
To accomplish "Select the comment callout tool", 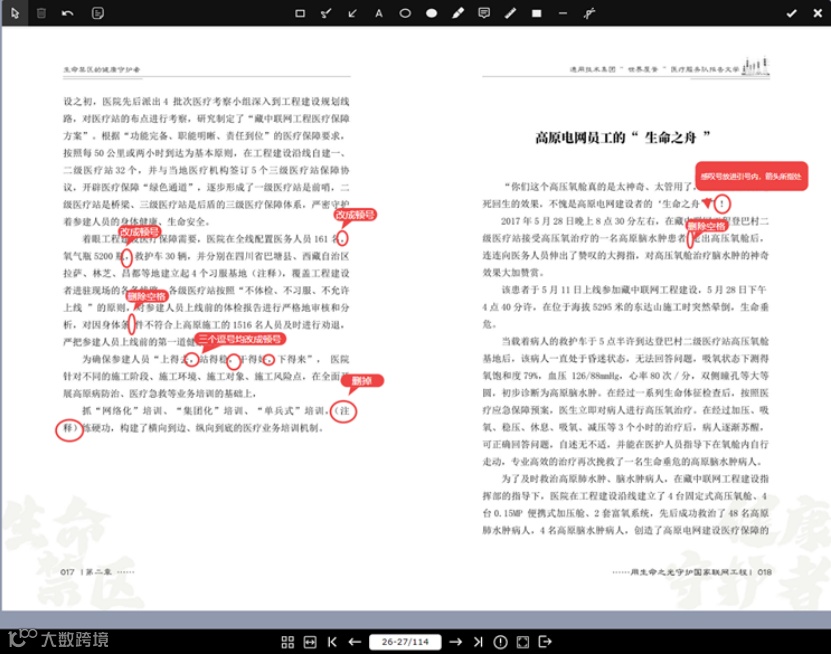I will click(484, 13).
